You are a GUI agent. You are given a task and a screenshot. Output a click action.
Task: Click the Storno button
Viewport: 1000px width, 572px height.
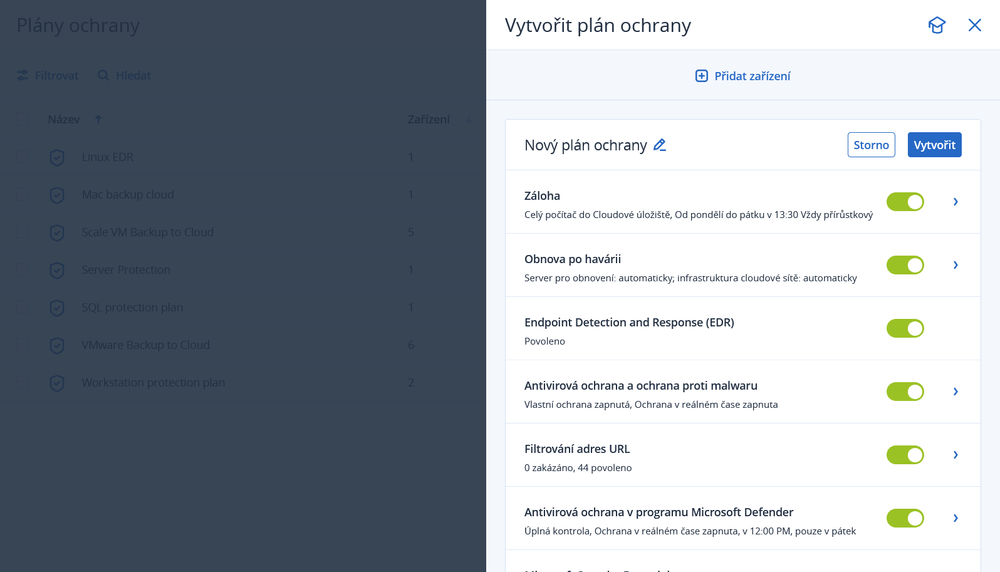pyautogui.click(x=871, y=145)
